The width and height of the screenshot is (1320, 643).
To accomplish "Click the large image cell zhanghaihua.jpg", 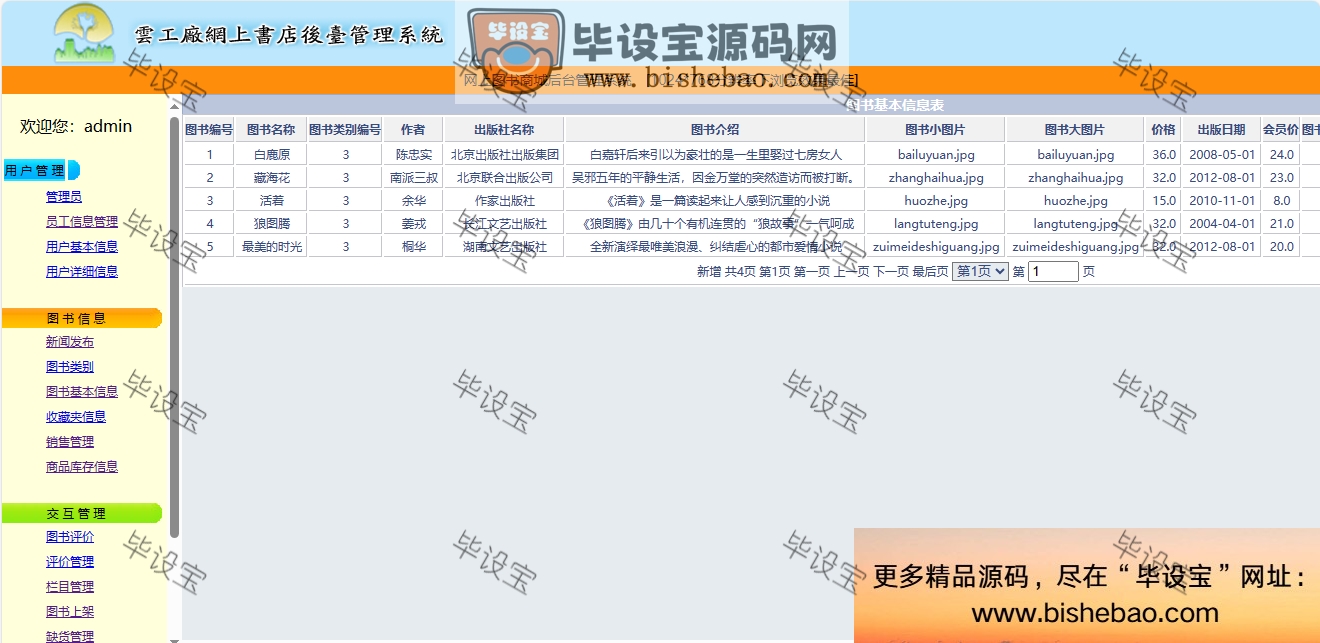I will [x=1075, y=178].
